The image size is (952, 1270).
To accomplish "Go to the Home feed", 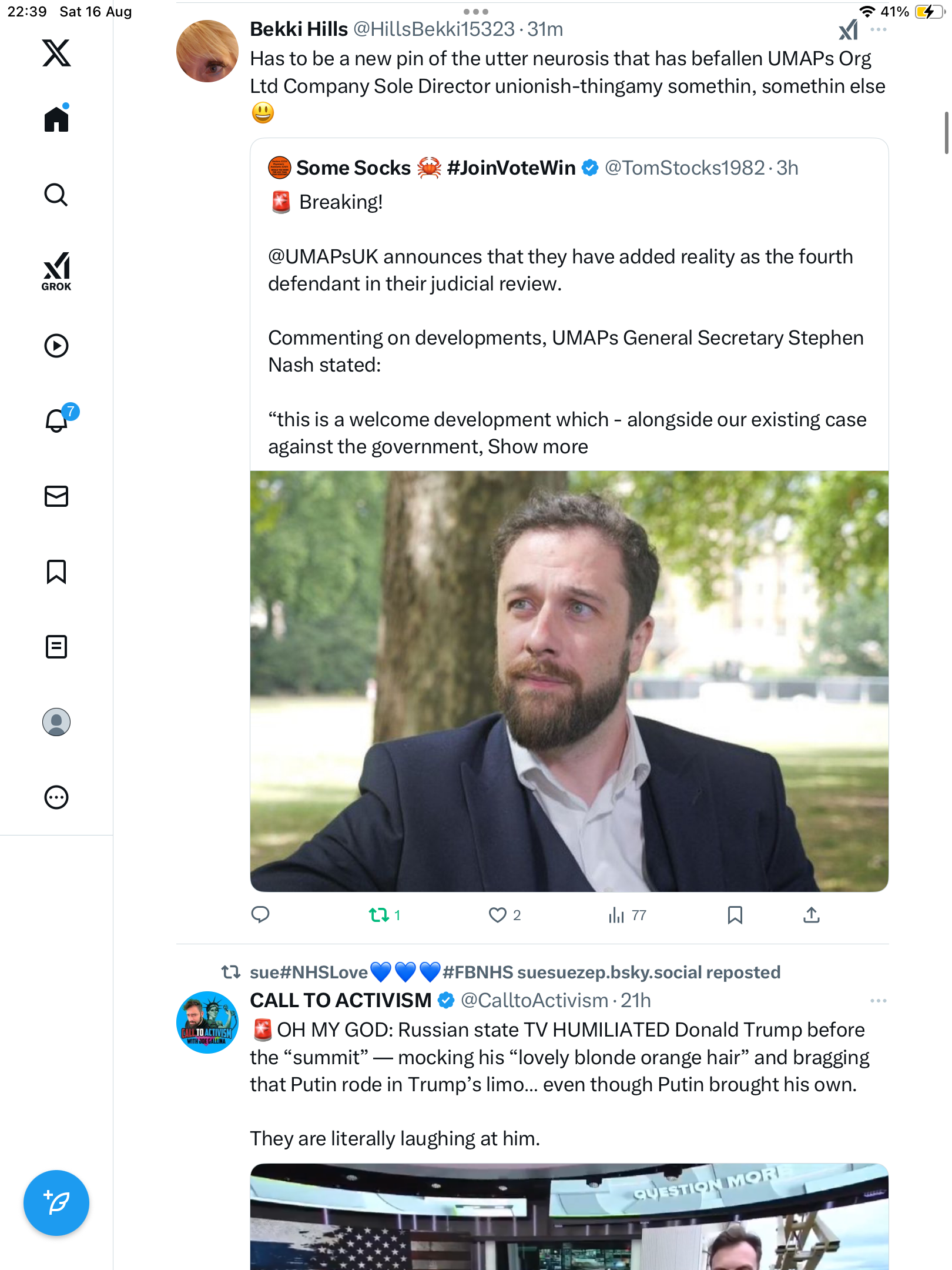I will tap(56, 119).
